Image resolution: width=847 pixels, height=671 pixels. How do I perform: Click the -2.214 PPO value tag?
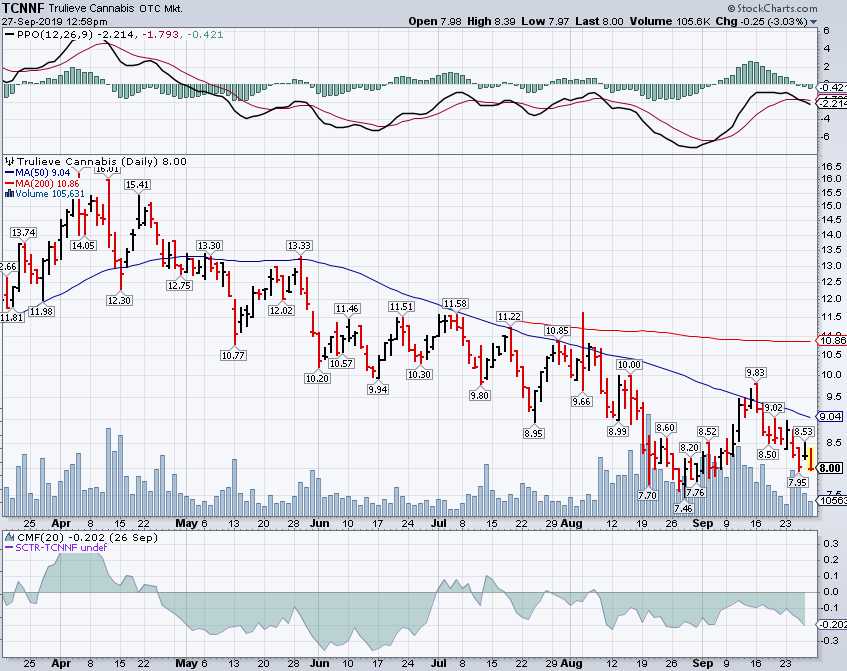(x=832, y=104)
